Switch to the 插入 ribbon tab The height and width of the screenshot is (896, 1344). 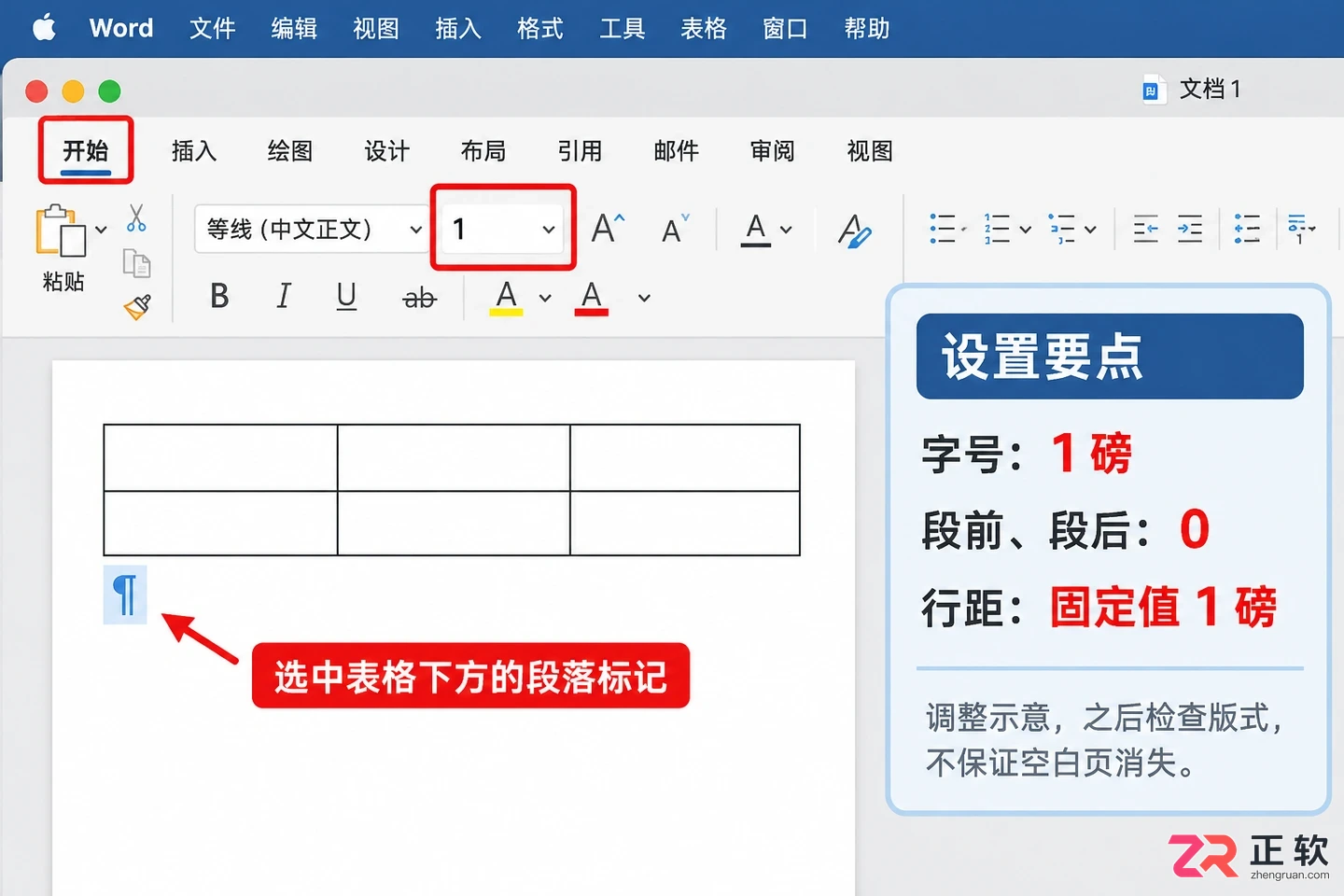(x=194, y=150)
